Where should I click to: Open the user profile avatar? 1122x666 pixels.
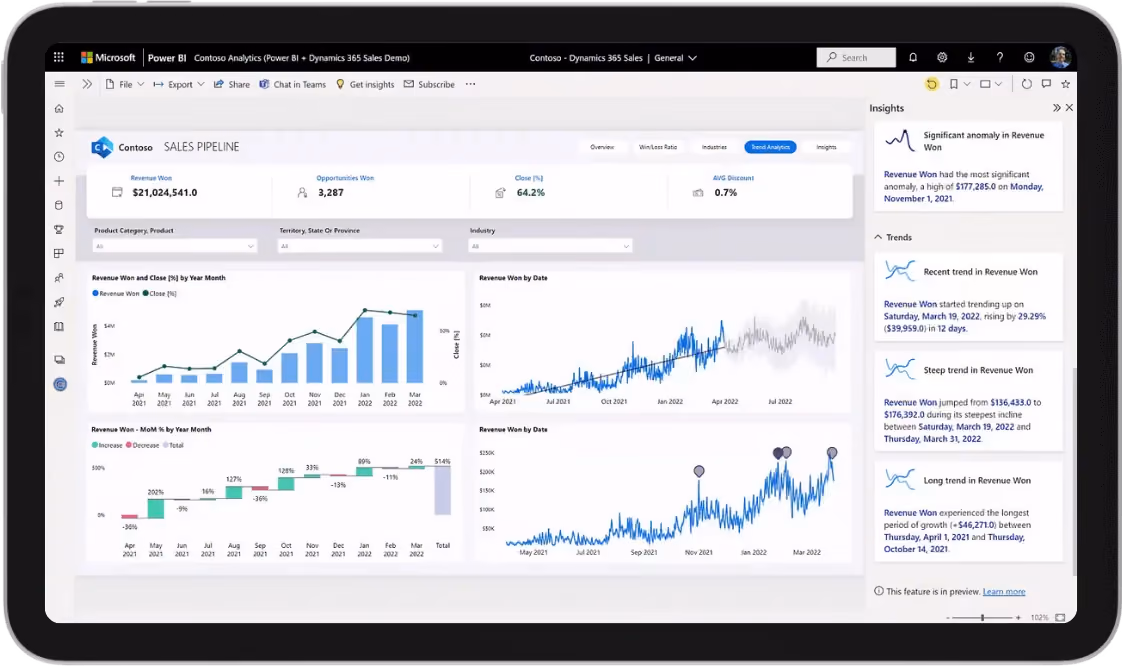click(x=1060, y=57)
